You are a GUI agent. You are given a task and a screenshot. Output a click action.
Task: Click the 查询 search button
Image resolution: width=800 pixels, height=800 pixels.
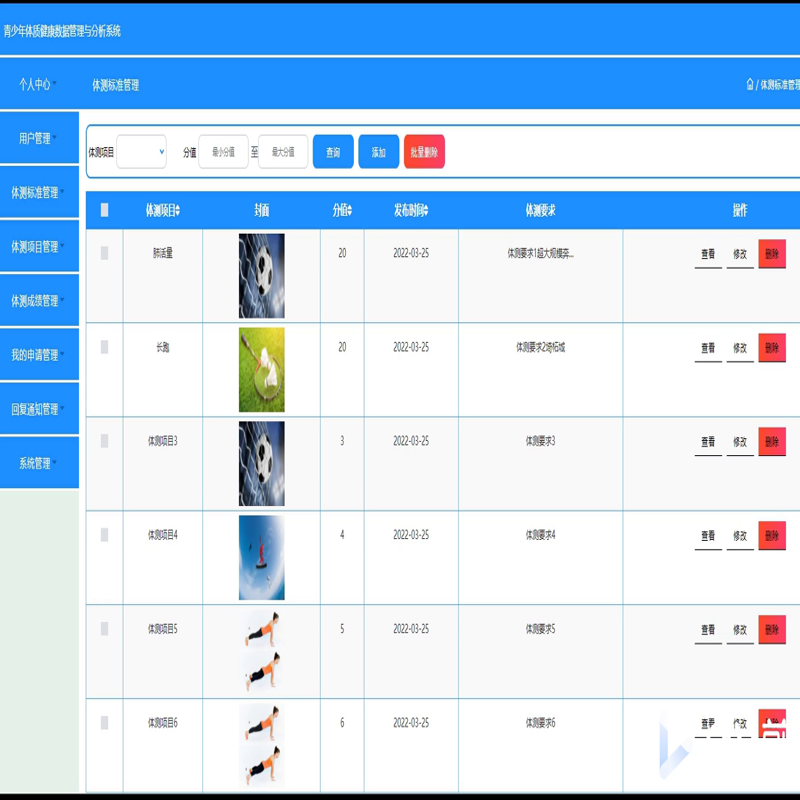point(333,152)
